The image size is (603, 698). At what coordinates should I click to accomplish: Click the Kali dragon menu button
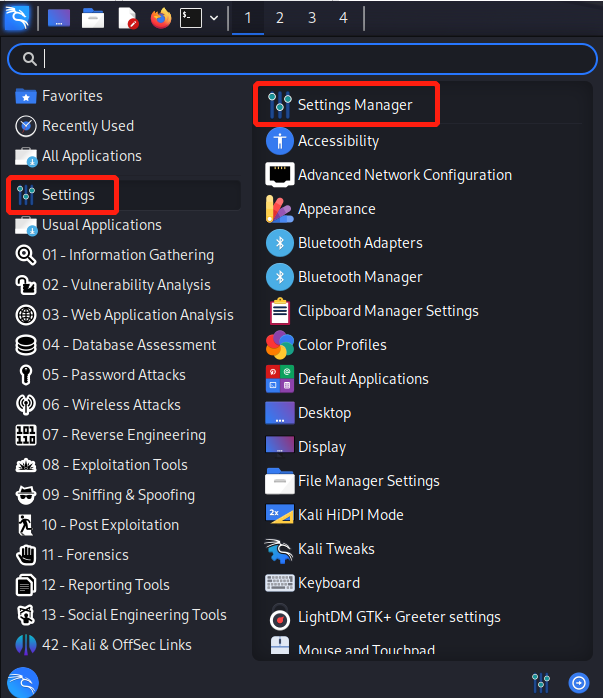pos(17,18)
